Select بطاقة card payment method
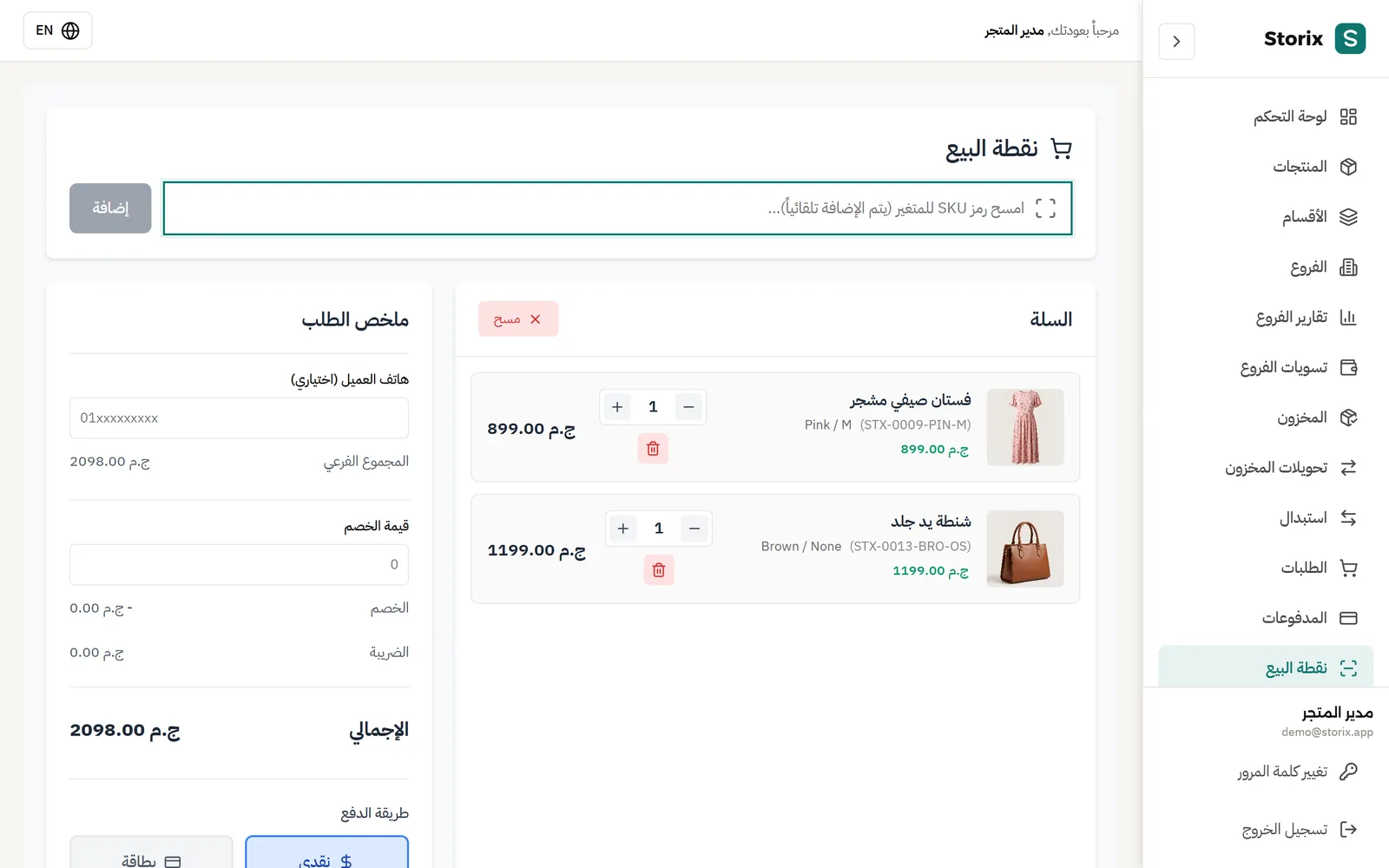 coord(151,852)
